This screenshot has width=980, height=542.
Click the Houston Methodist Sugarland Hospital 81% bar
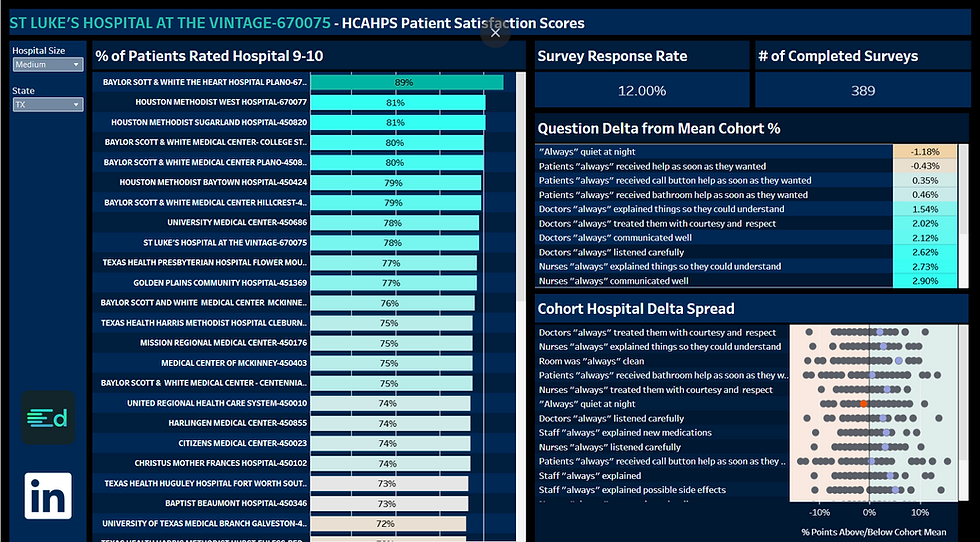398,123
